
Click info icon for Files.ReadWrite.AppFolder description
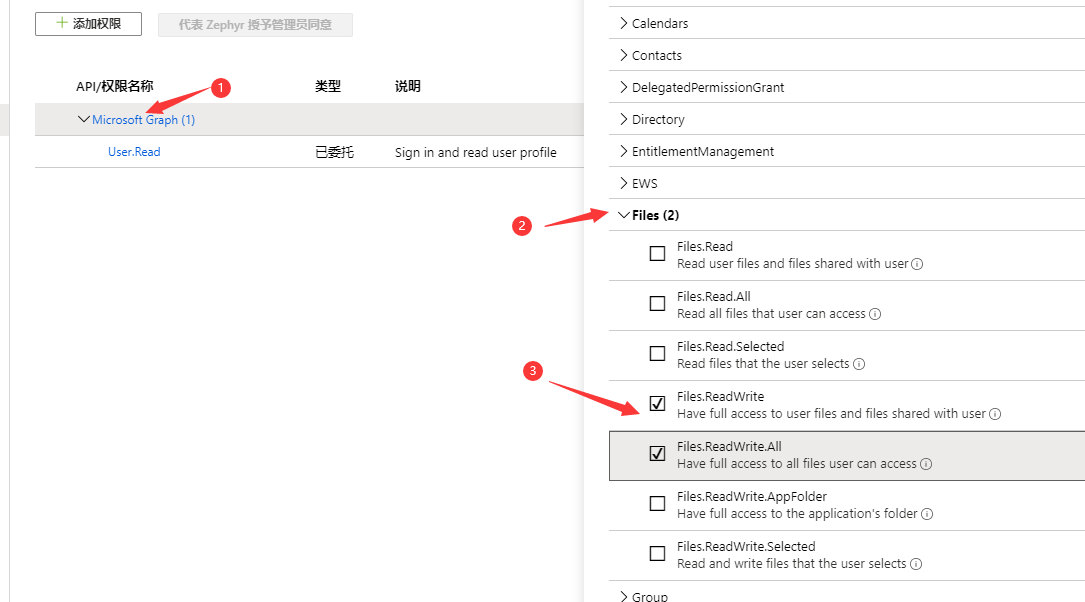click(x=927, y=515)
